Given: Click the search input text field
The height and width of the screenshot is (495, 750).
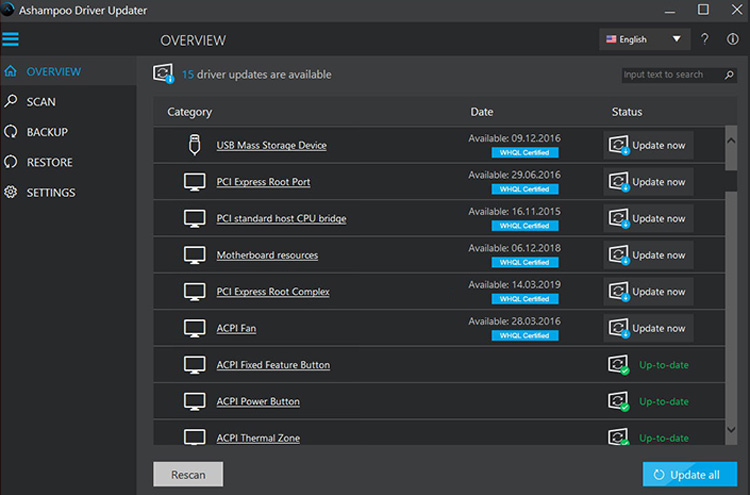Looking at the screenshot, I should pos(672,75).
